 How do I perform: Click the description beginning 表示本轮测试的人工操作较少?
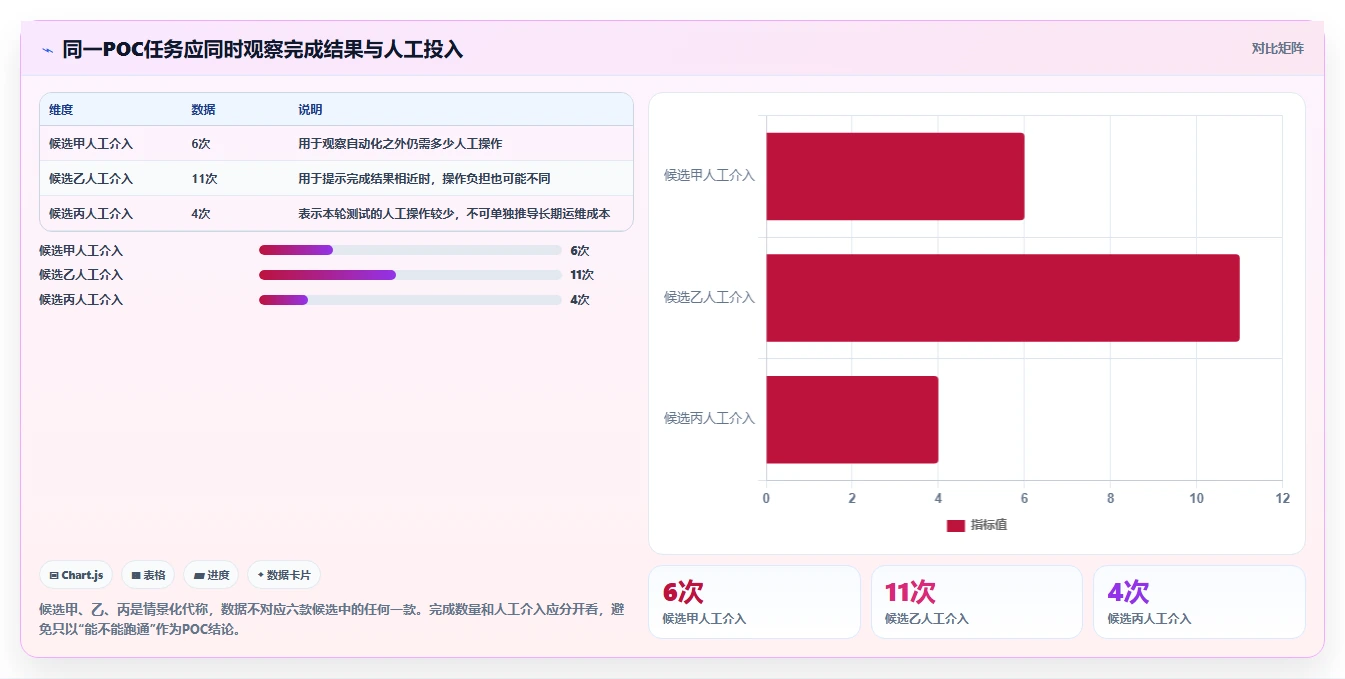pyautogui.click(x=454, y=214)
